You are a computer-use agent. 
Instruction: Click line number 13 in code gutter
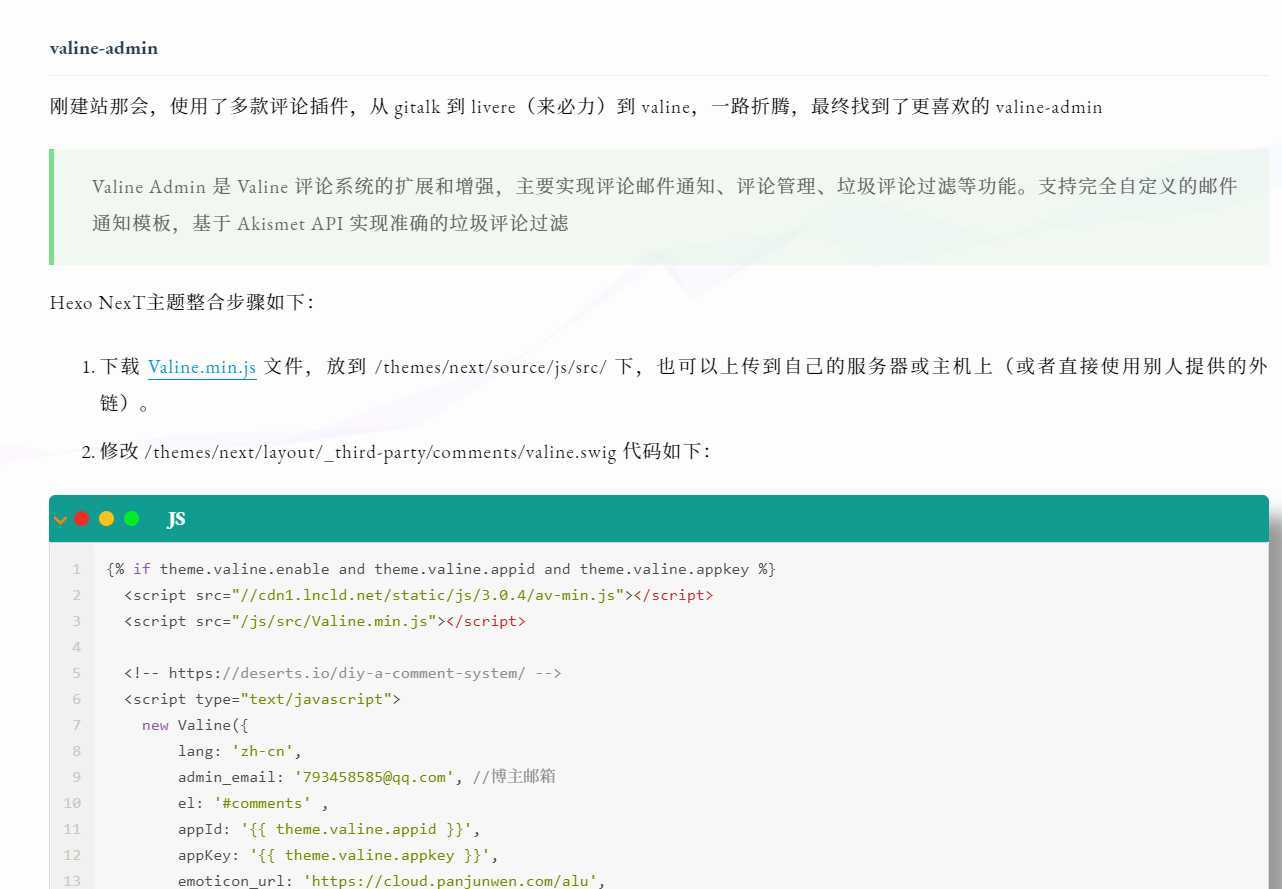click(x=72, y=881)
